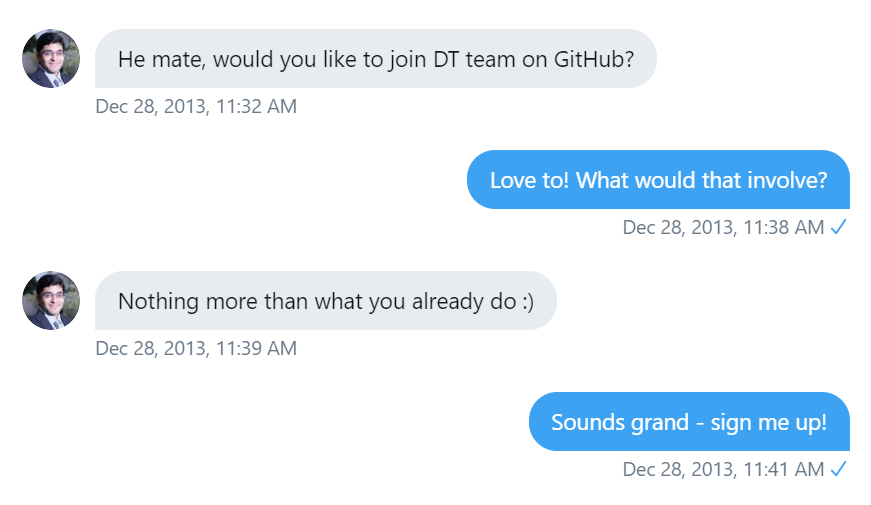871x505 pixels.
Task: Open the profile photo next to 'Nothing more' message
Action: click(51, 300)
